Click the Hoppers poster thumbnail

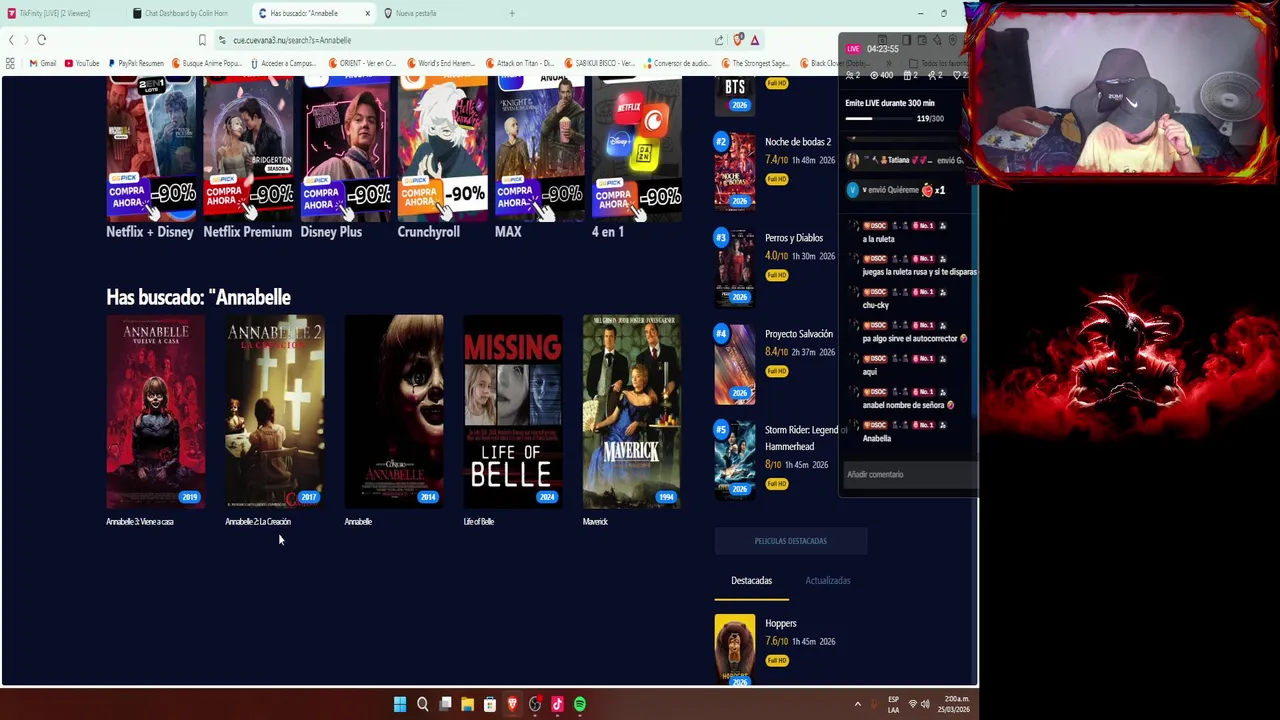tap(735, 650)
